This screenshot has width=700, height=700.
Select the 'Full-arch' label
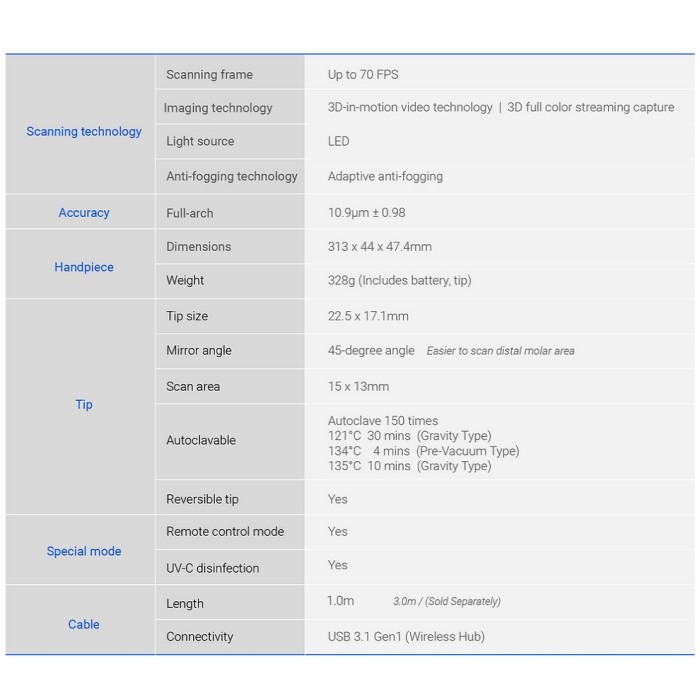point(190,213)
